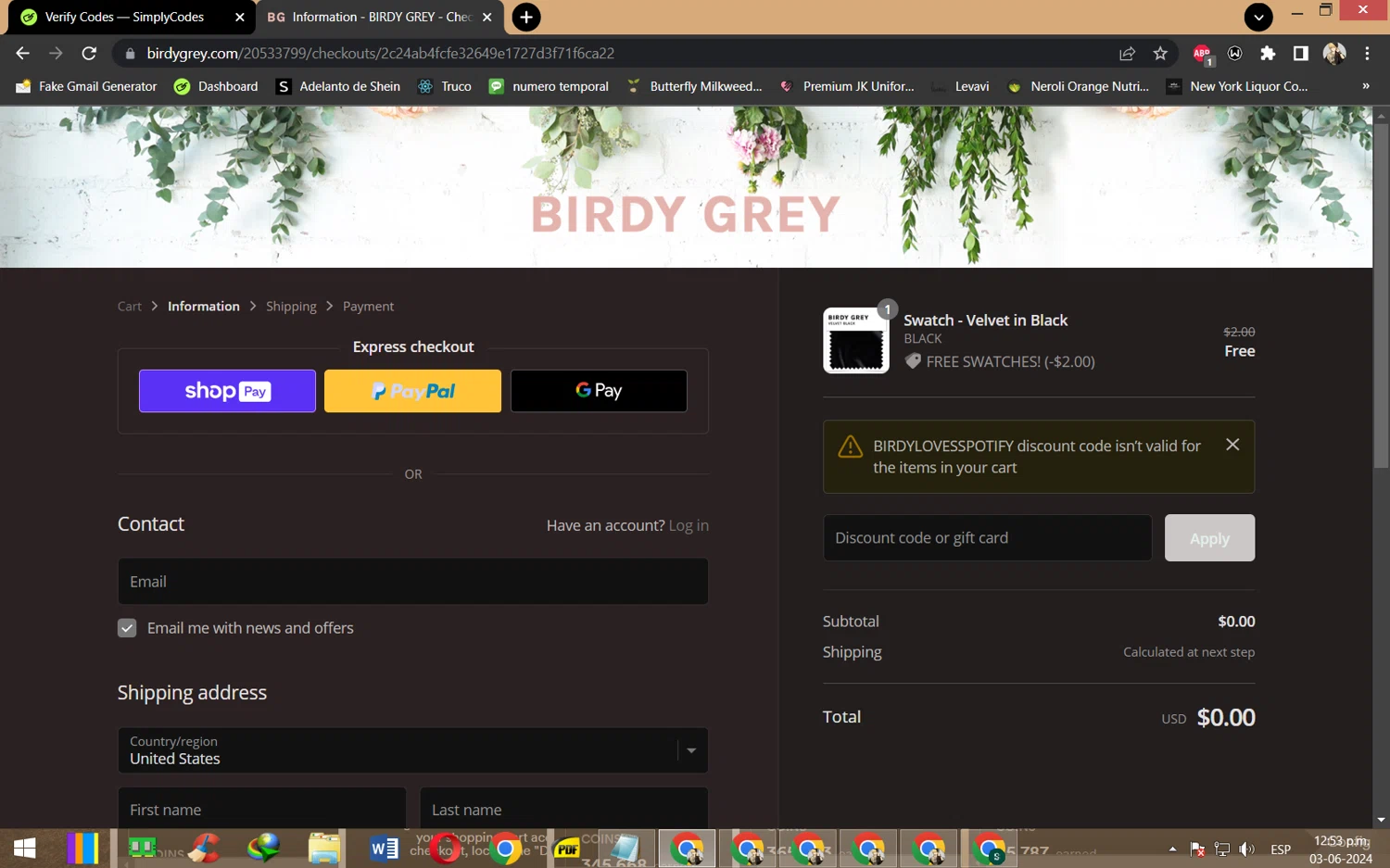Image resolution: width=1390 pixels, height=868 pixels.
Task: Pay with Google Pay express checkout
Action: pos(599,391)
